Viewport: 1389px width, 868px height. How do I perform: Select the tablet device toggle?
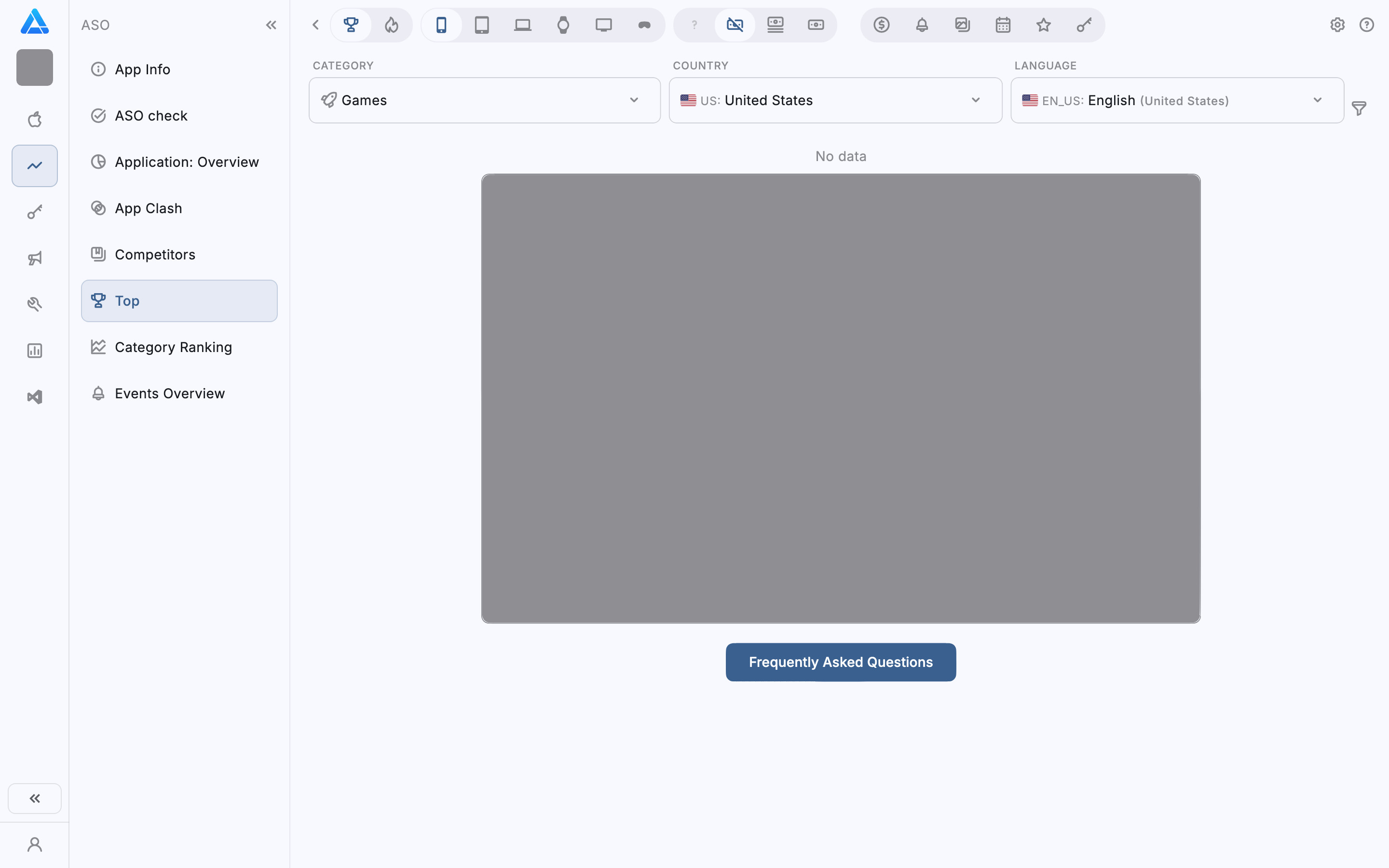tap(481, 25)
